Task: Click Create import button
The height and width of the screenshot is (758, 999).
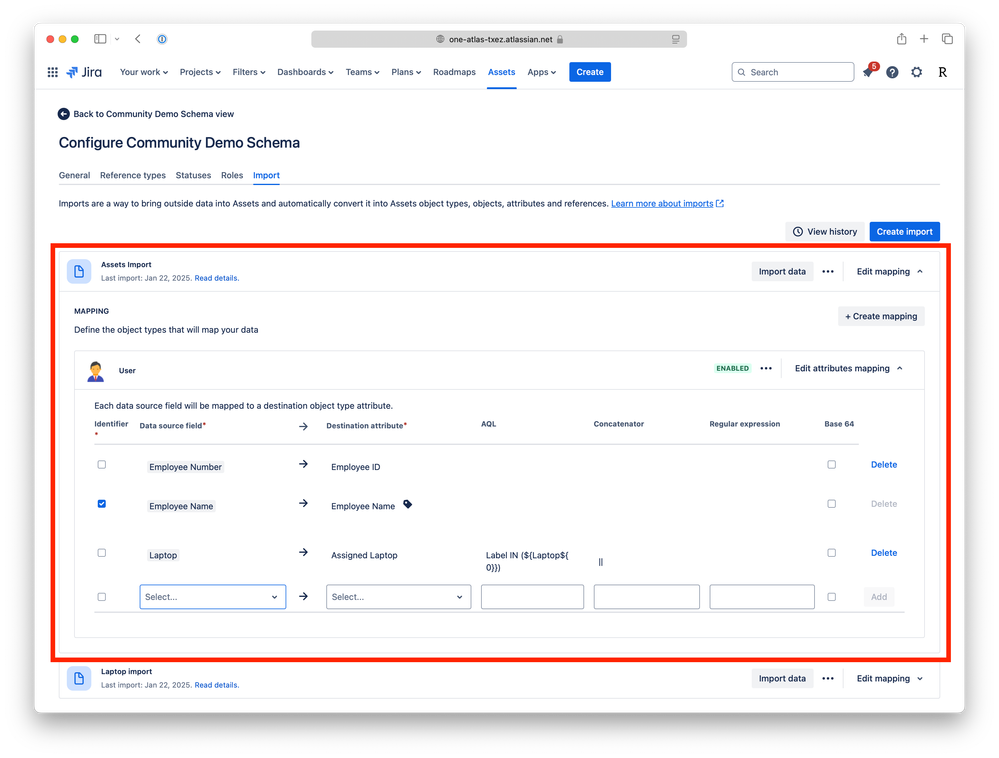Action: (x=904, y=232)
